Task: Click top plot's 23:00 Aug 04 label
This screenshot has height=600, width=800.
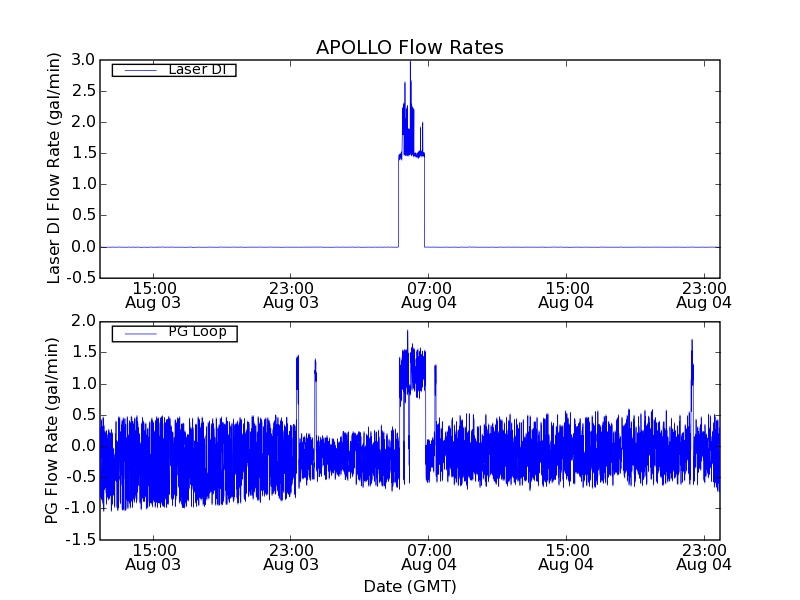Action: point(704,296)
